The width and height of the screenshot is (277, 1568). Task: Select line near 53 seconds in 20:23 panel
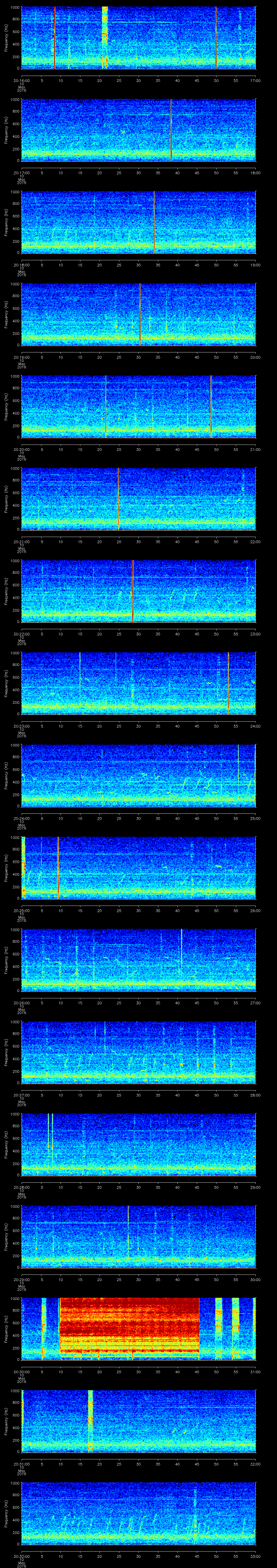pos(228,683)
